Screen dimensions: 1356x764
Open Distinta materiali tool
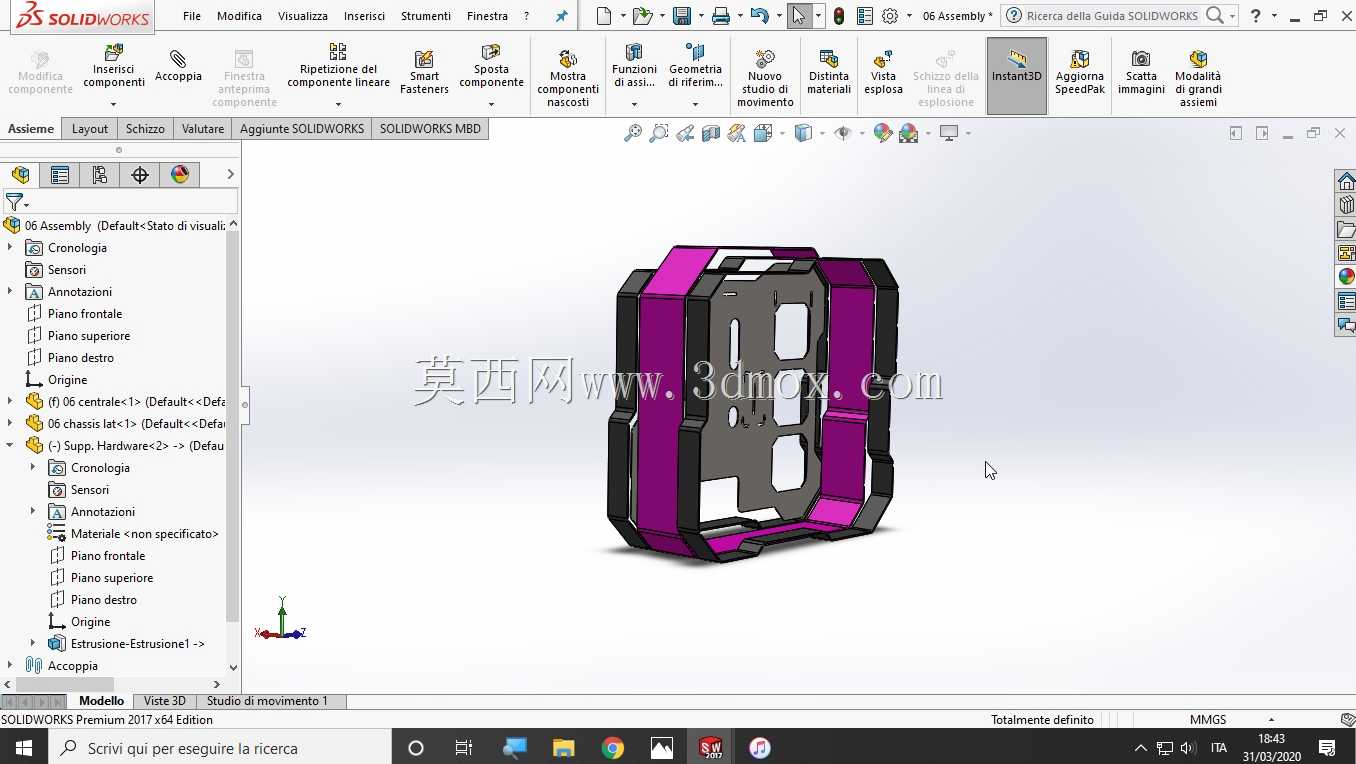click(x=829, y=72)
